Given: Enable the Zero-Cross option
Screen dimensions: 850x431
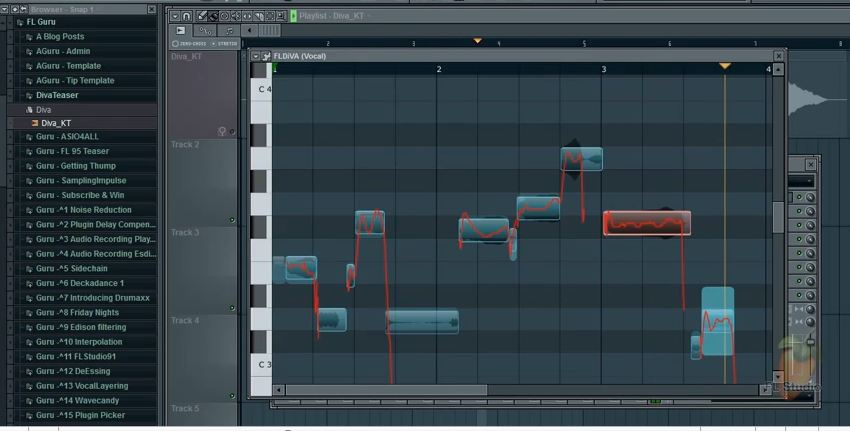Looking at the screenshot, I should pos(189,43).
